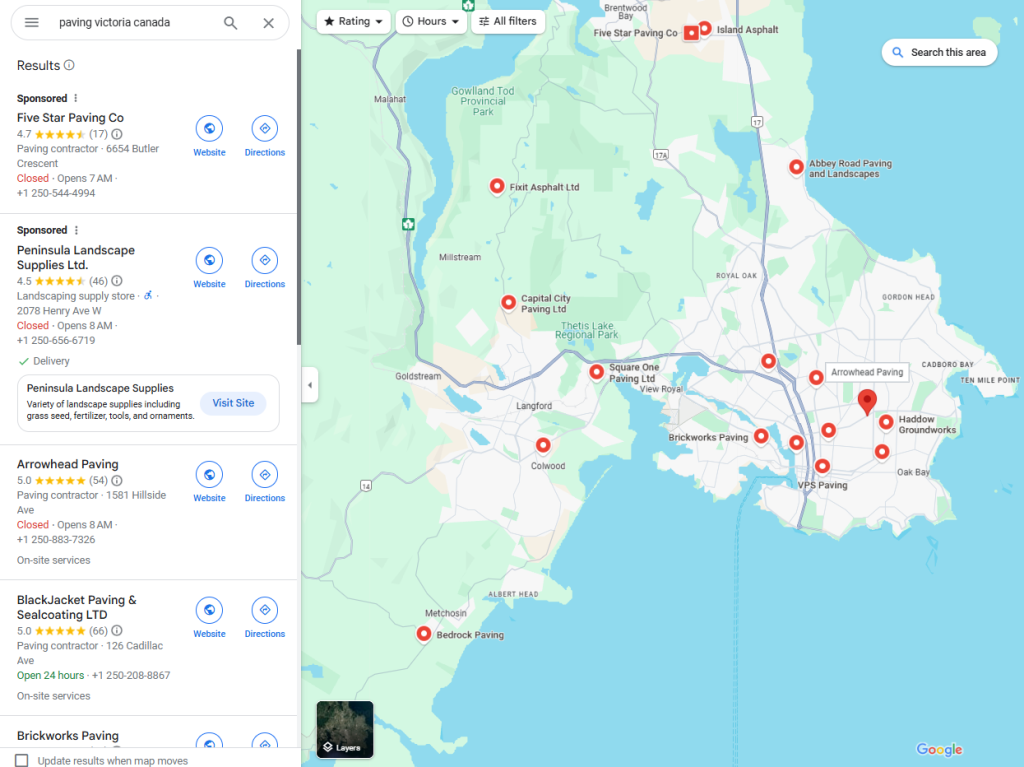Switch to satellite view via Layers thumbnail
The height and width of the screenshot is (767, 1024).
344,729
